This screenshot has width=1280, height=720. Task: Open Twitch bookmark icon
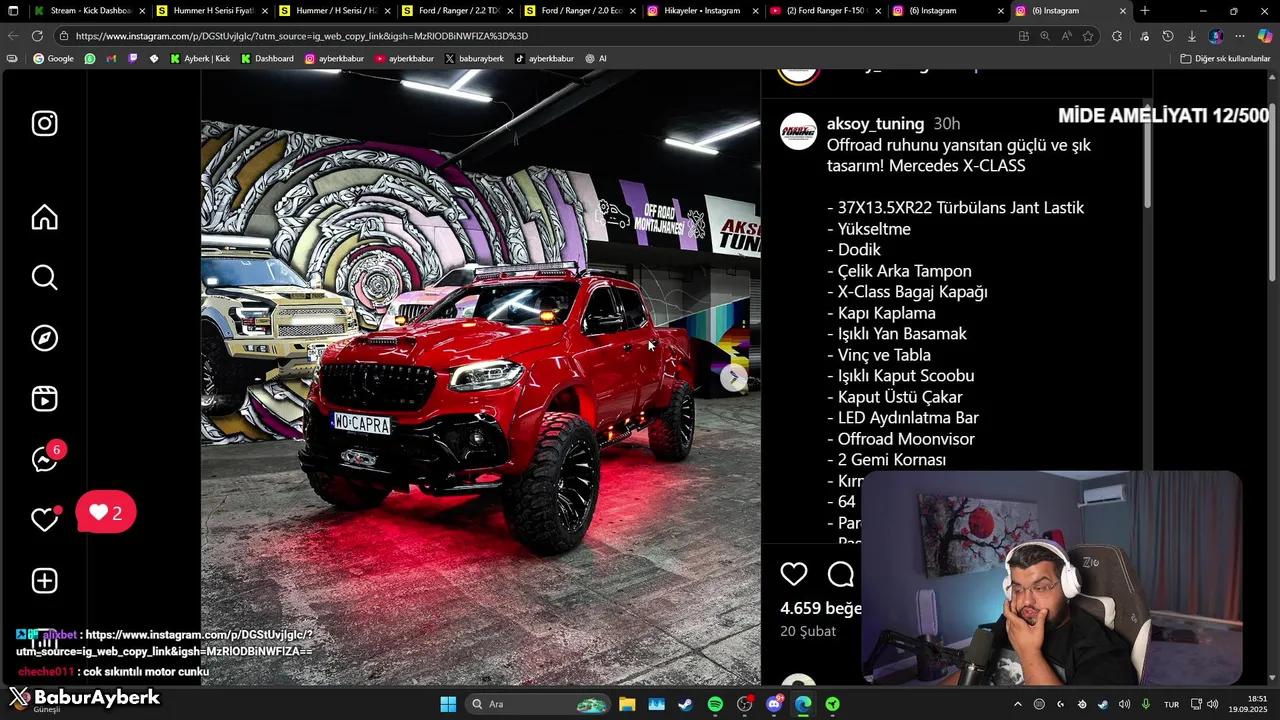133,59
